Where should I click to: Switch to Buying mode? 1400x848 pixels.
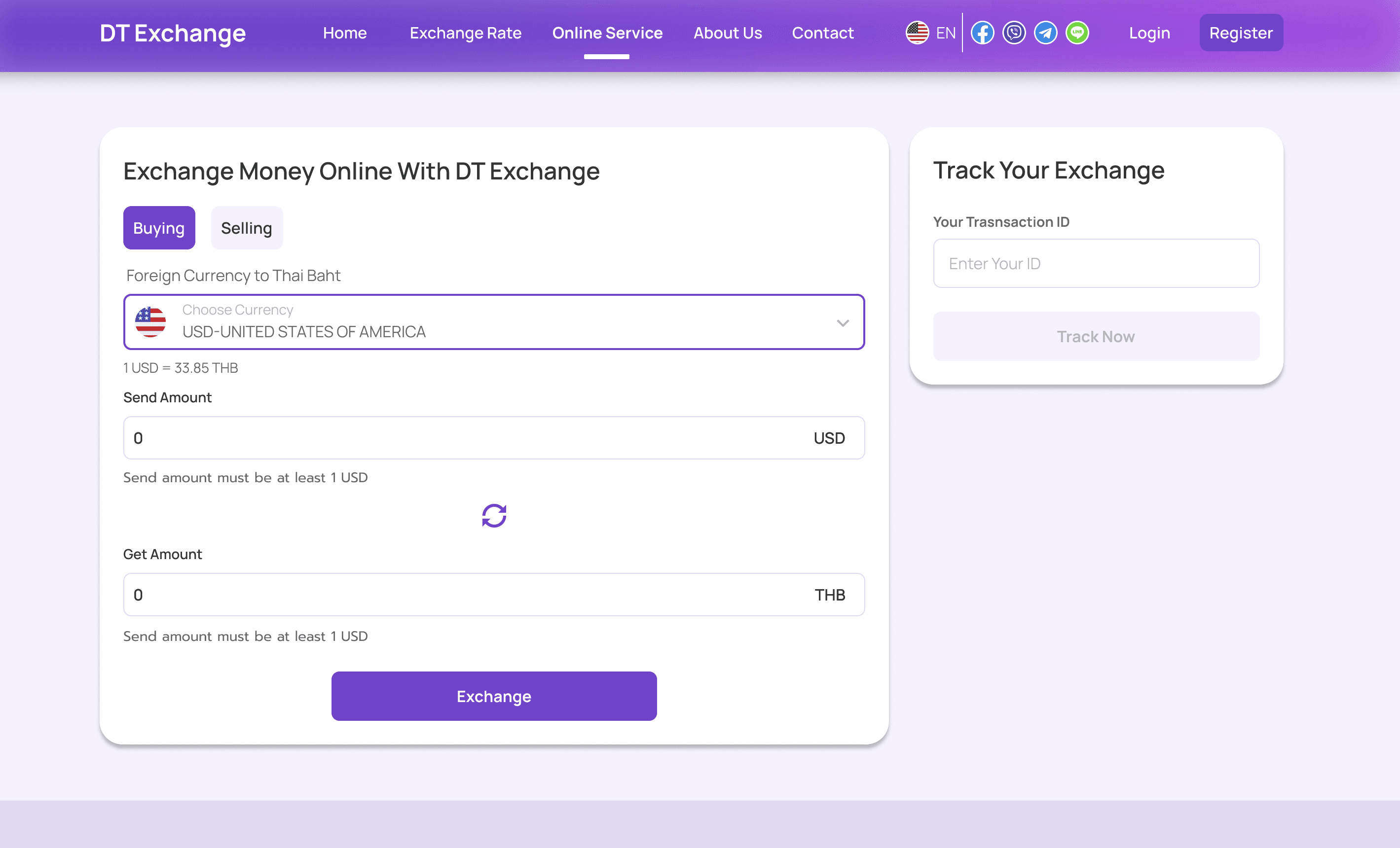(159, 228)
